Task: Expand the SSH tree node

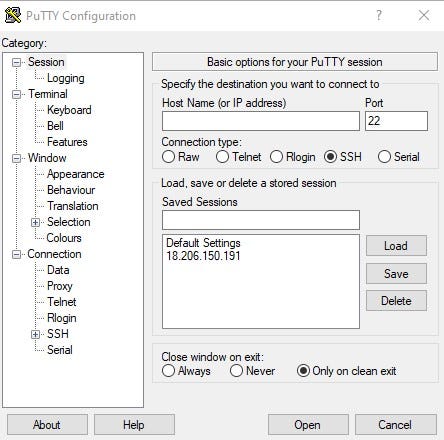Action: 35,334
